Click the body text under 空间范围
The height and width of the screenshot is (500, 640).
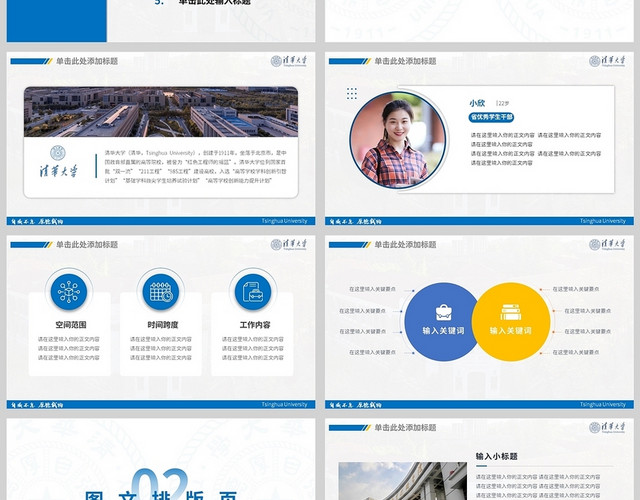(69, 348)
